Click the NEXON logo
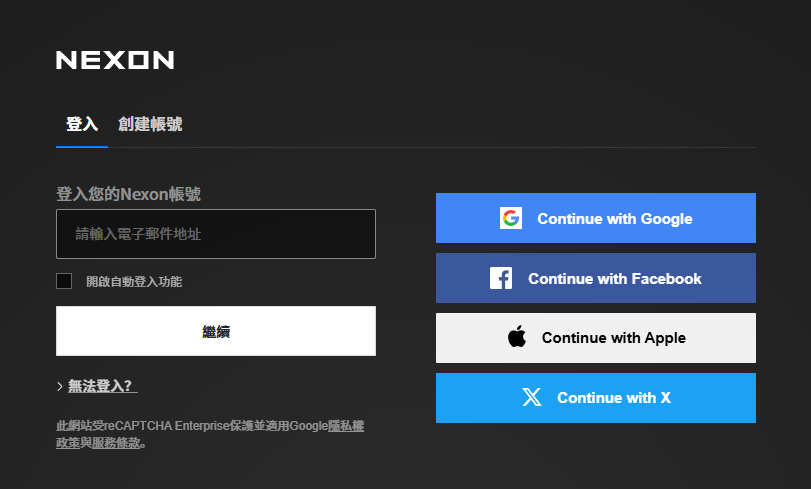 [115, 60]
